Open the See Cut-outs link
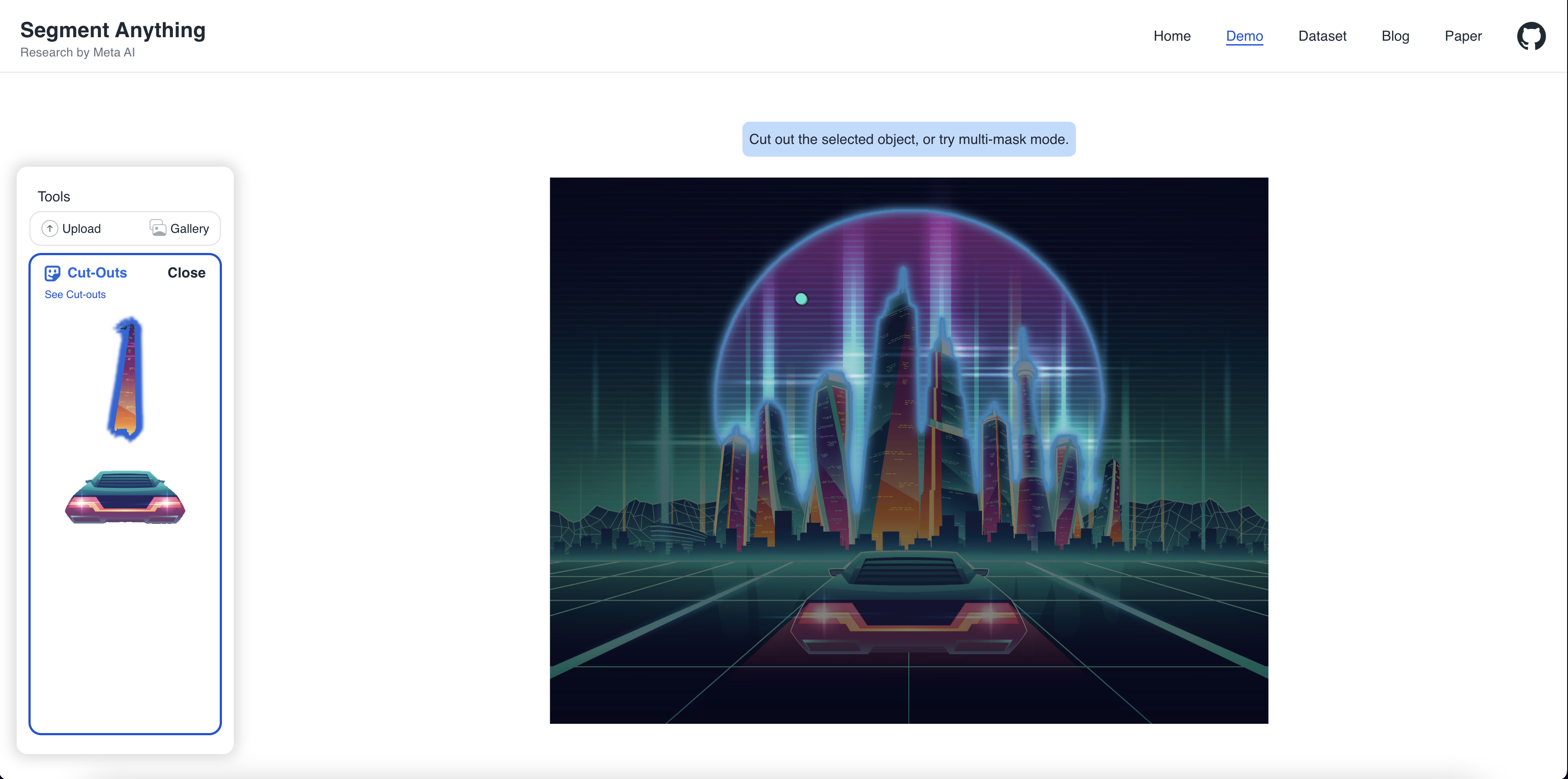The image size is (1568, 779). [x=75, y=295]
